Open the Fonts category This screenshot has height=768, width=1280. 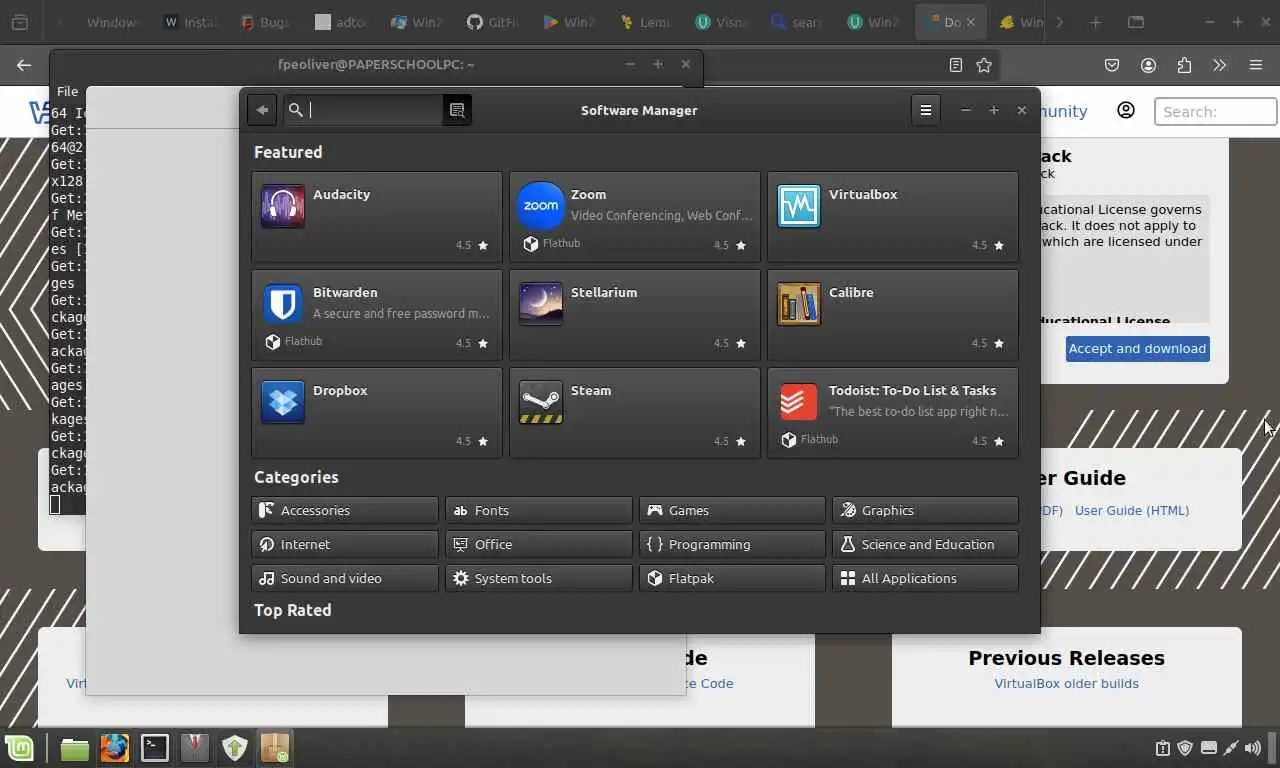click(539, 510)
